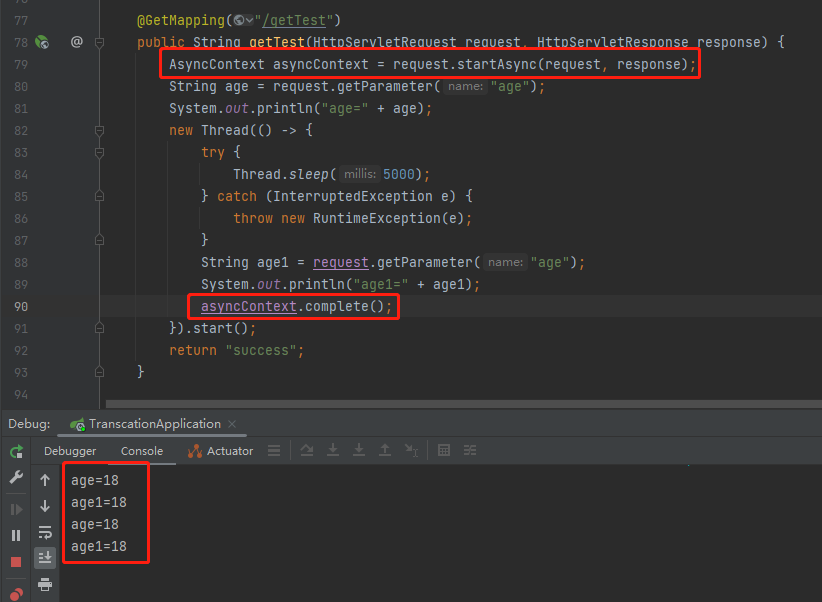Rerun TranscationApplication debug session
Image resolution: width=822 pixels, height=602 pixels.
(16, 451)
